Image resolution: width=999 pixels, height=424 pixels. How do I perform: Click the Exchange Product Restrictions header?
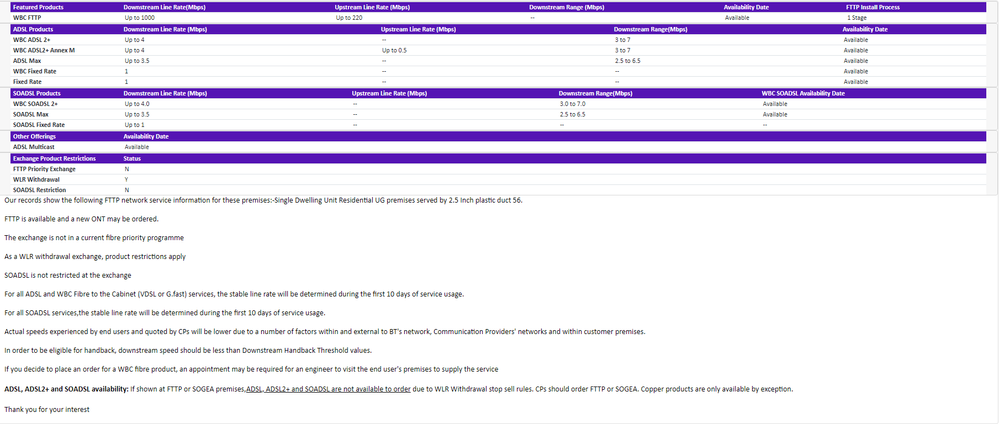point(54,158)
